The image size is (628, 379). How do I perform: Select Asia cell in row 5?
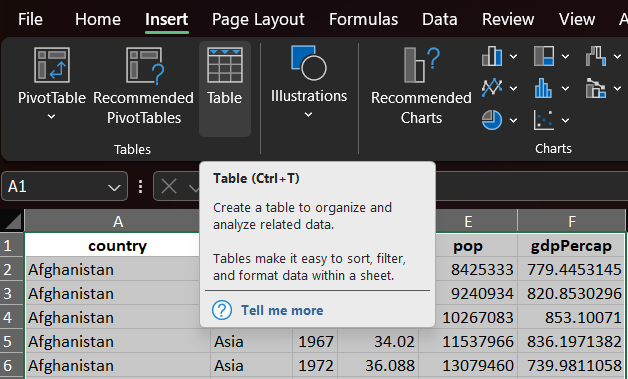[251, 341]
